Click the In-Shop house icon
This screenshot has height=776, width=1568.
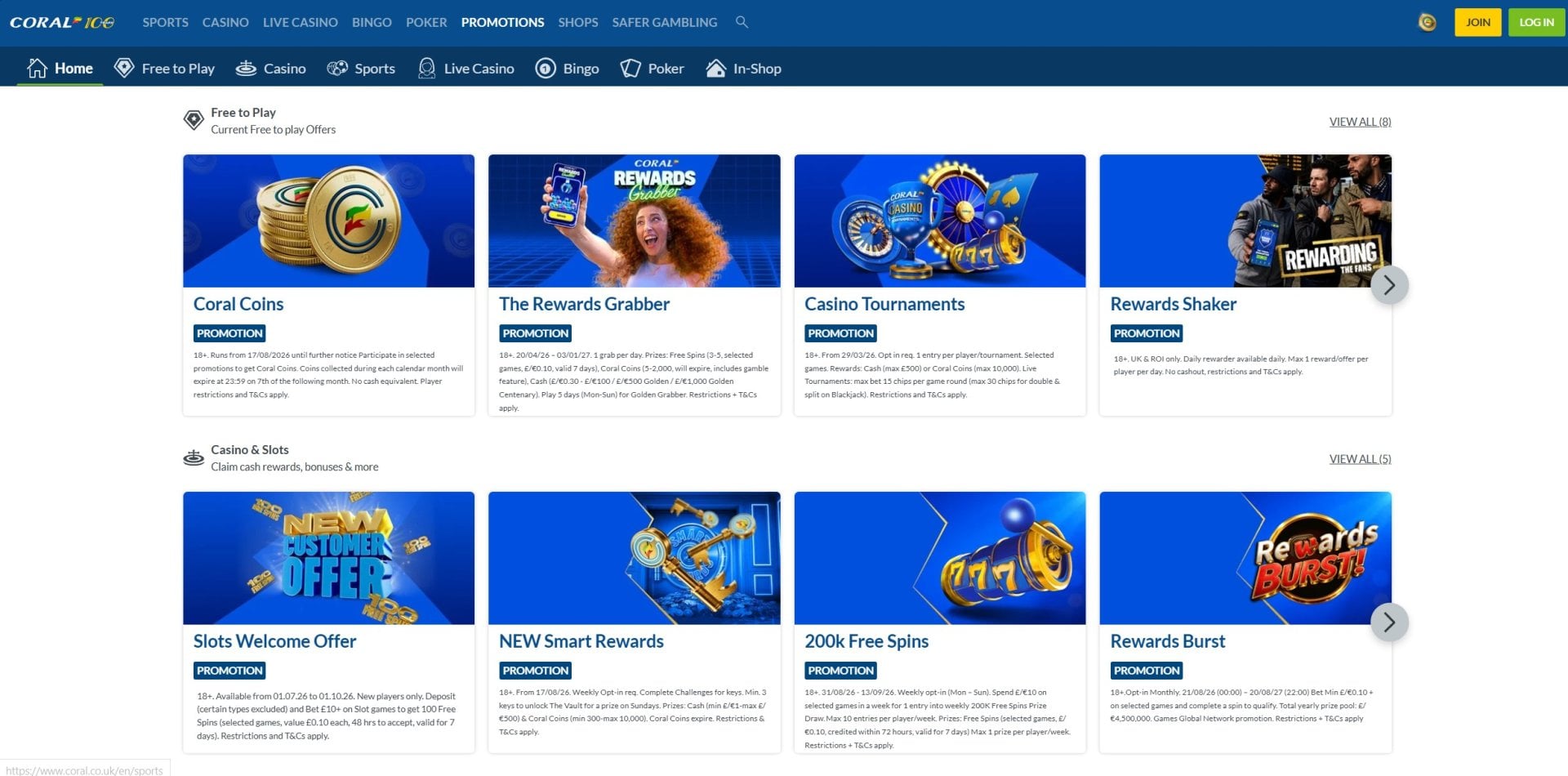[x=715, y=68]
